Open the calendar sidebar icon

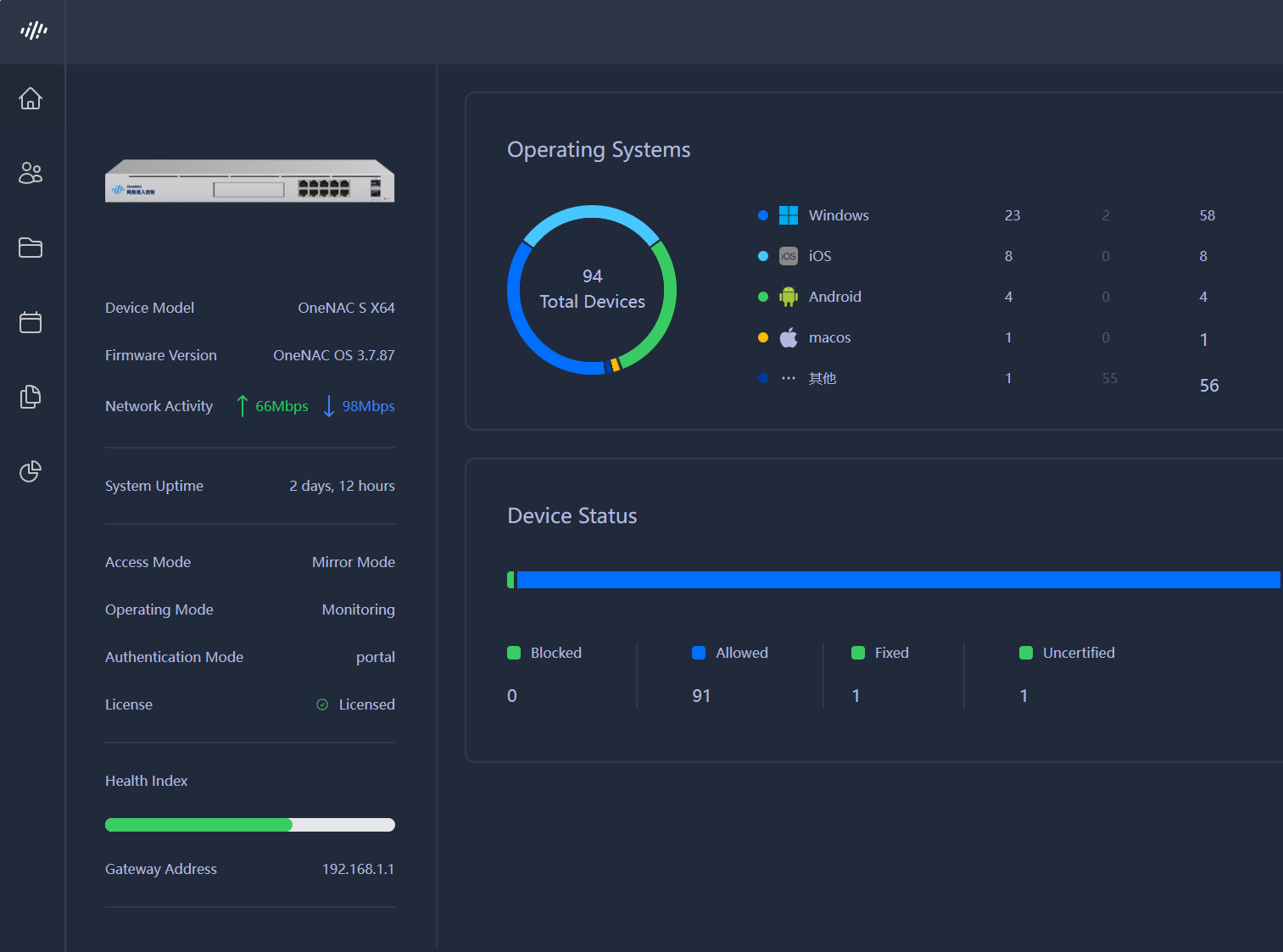[31, 322]
